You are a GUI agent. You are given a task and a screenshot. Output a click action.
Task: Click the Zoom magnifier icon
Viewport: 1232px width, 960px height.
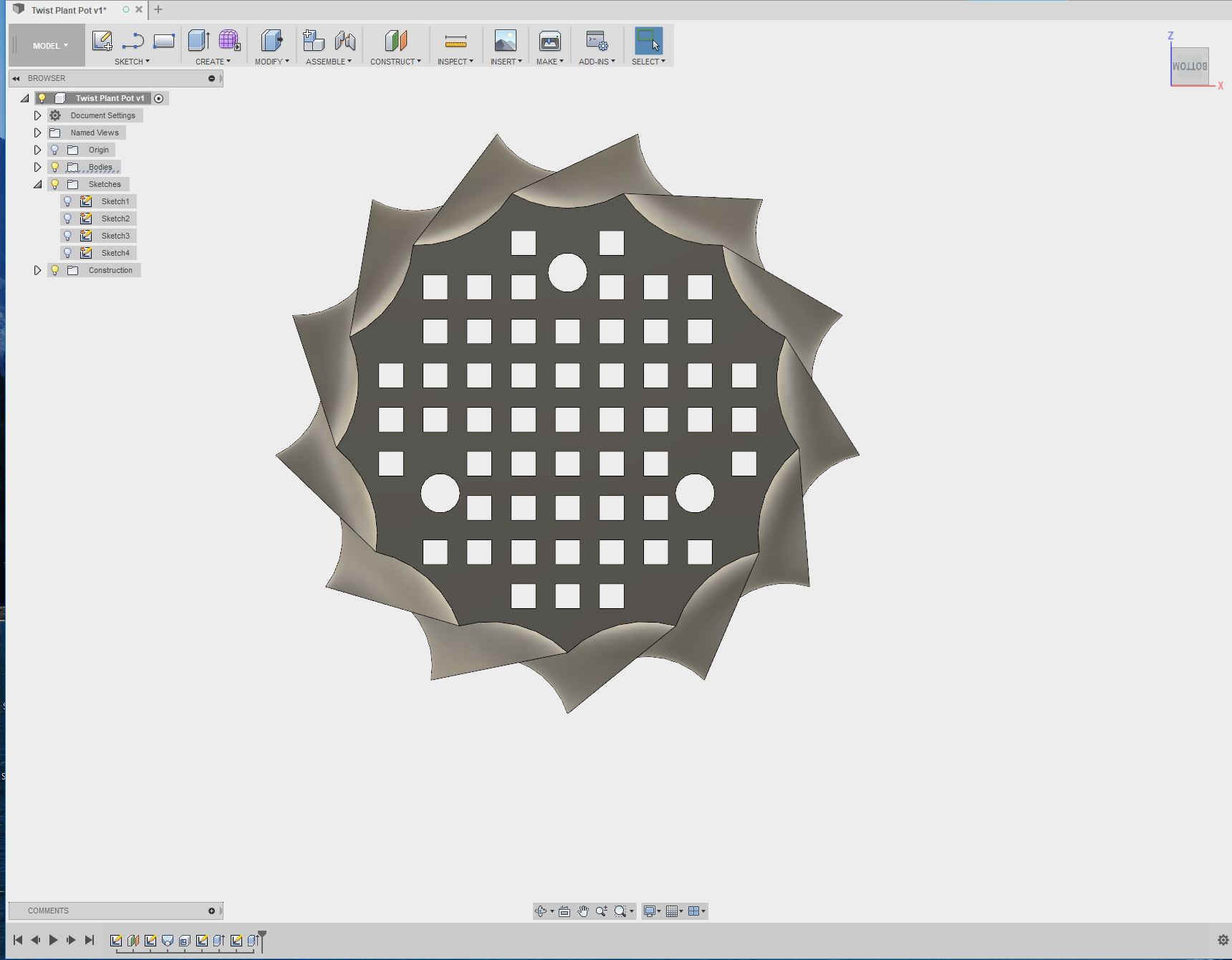602,911
